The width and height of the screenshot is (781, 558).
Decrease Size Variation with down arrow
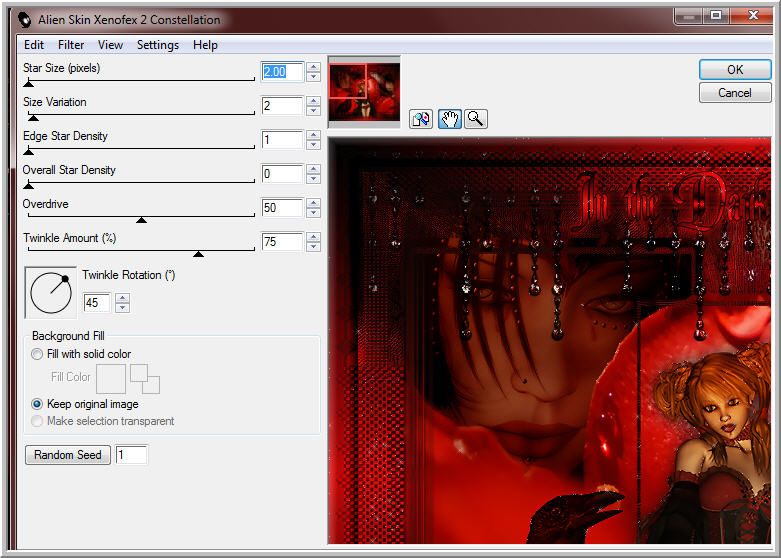point(313,111)
